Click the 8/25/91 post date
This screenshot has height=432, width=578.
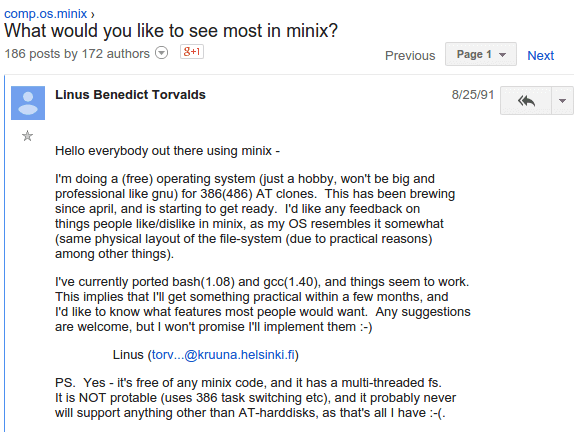point(473,95)
